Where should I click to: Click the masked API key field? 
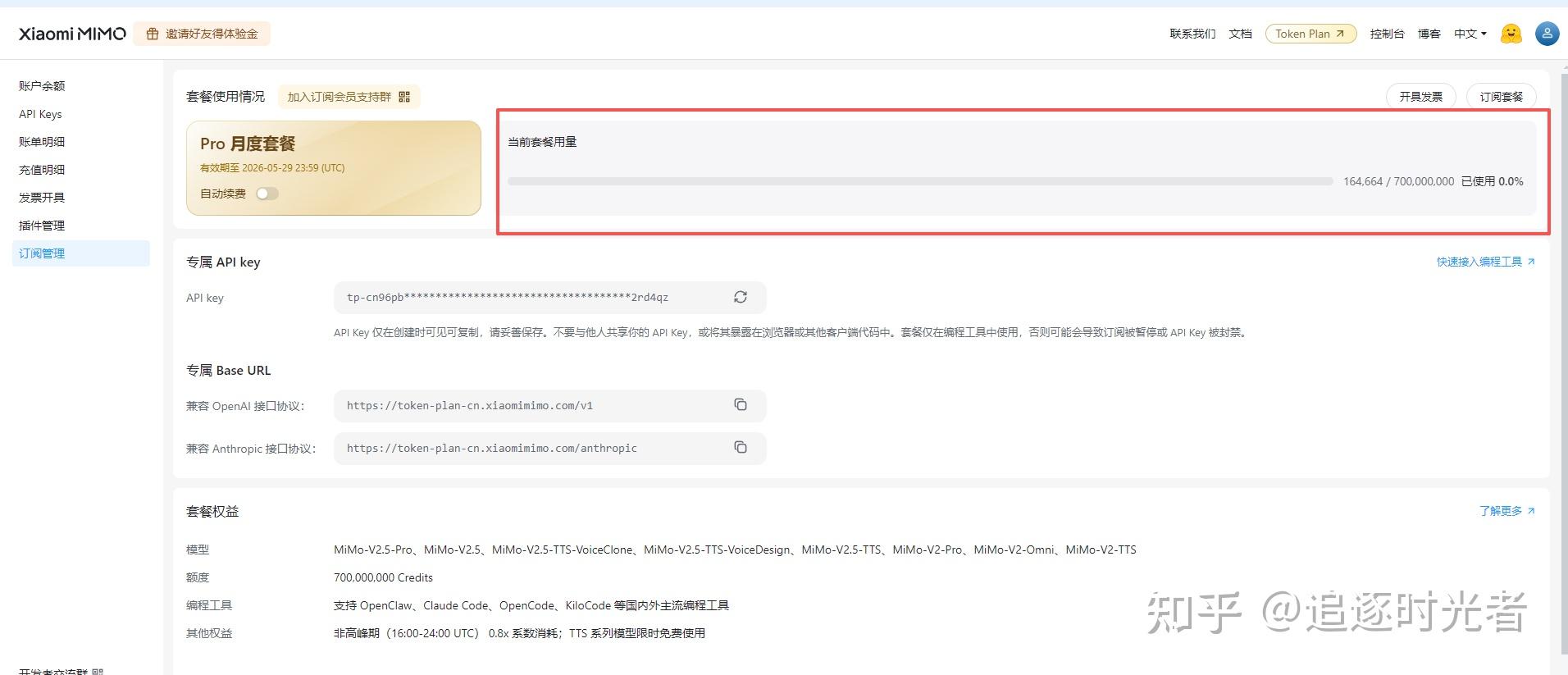click(549, 297)
